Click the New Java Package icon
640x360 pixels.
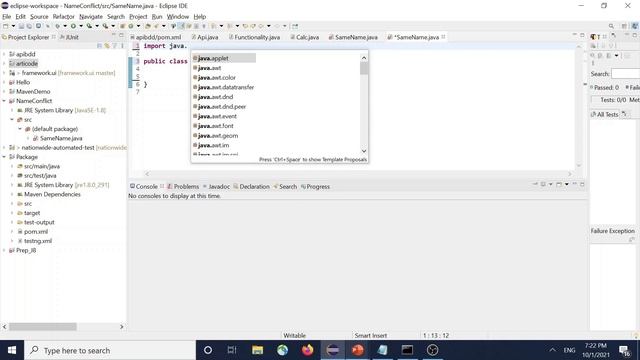tap(122, 26)
